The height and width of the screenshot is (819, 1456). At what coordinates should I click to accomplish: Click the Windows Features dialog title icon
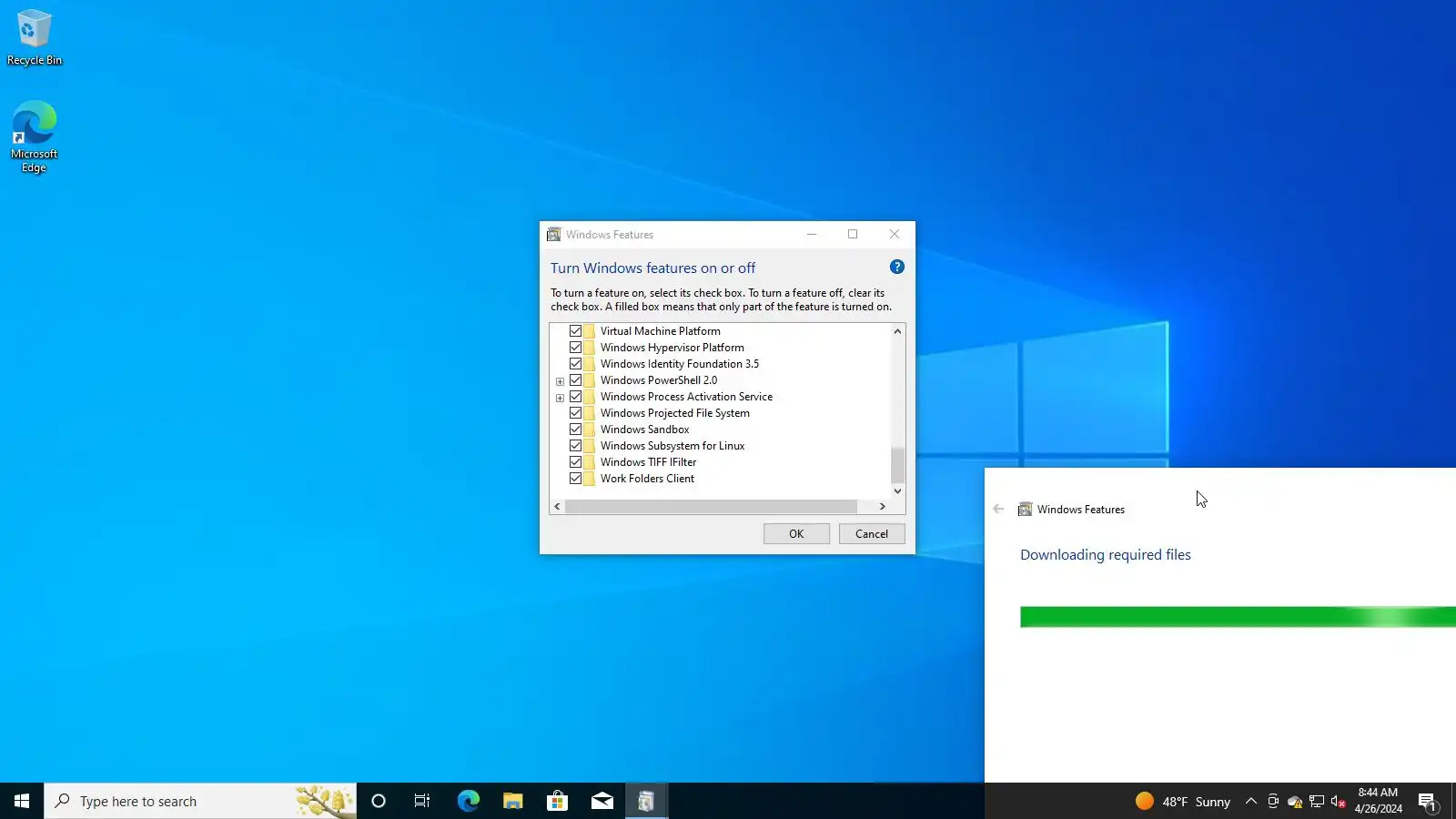[553, 235]
